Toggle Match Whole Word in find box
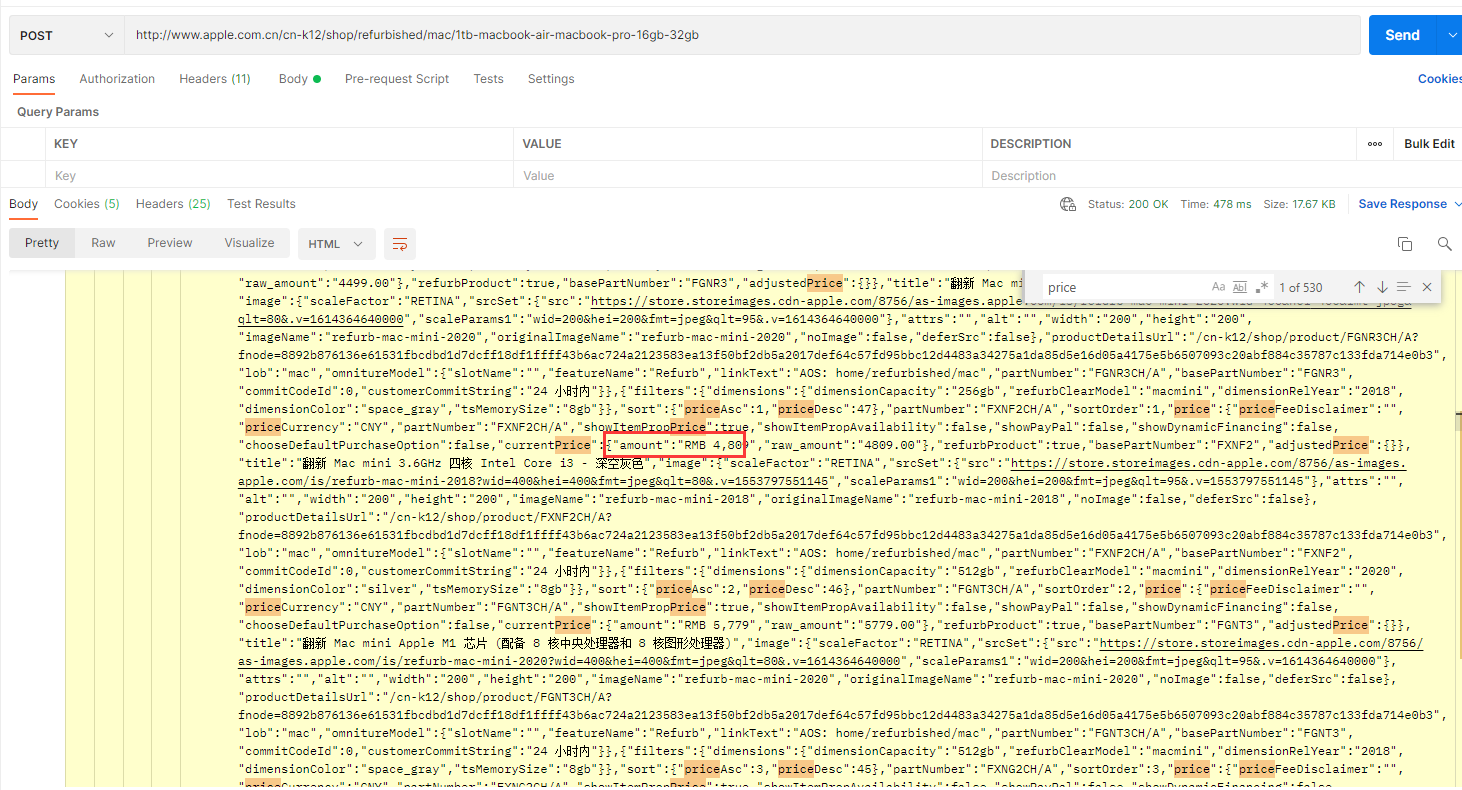Screen dimensions: 1462x790 coord(1240,287)
